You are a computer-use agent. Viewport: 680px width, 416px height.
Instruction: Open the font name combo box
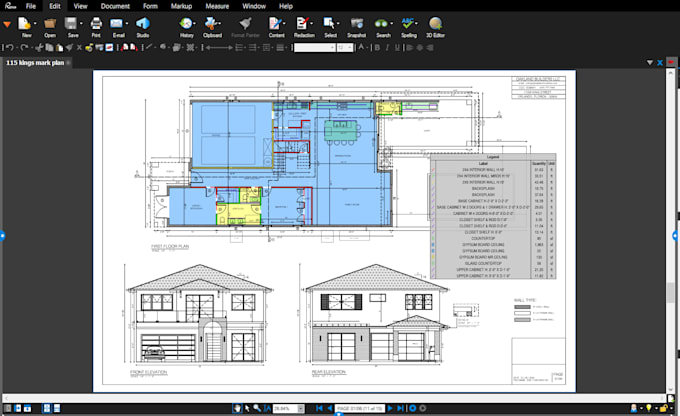coord(314,48)
